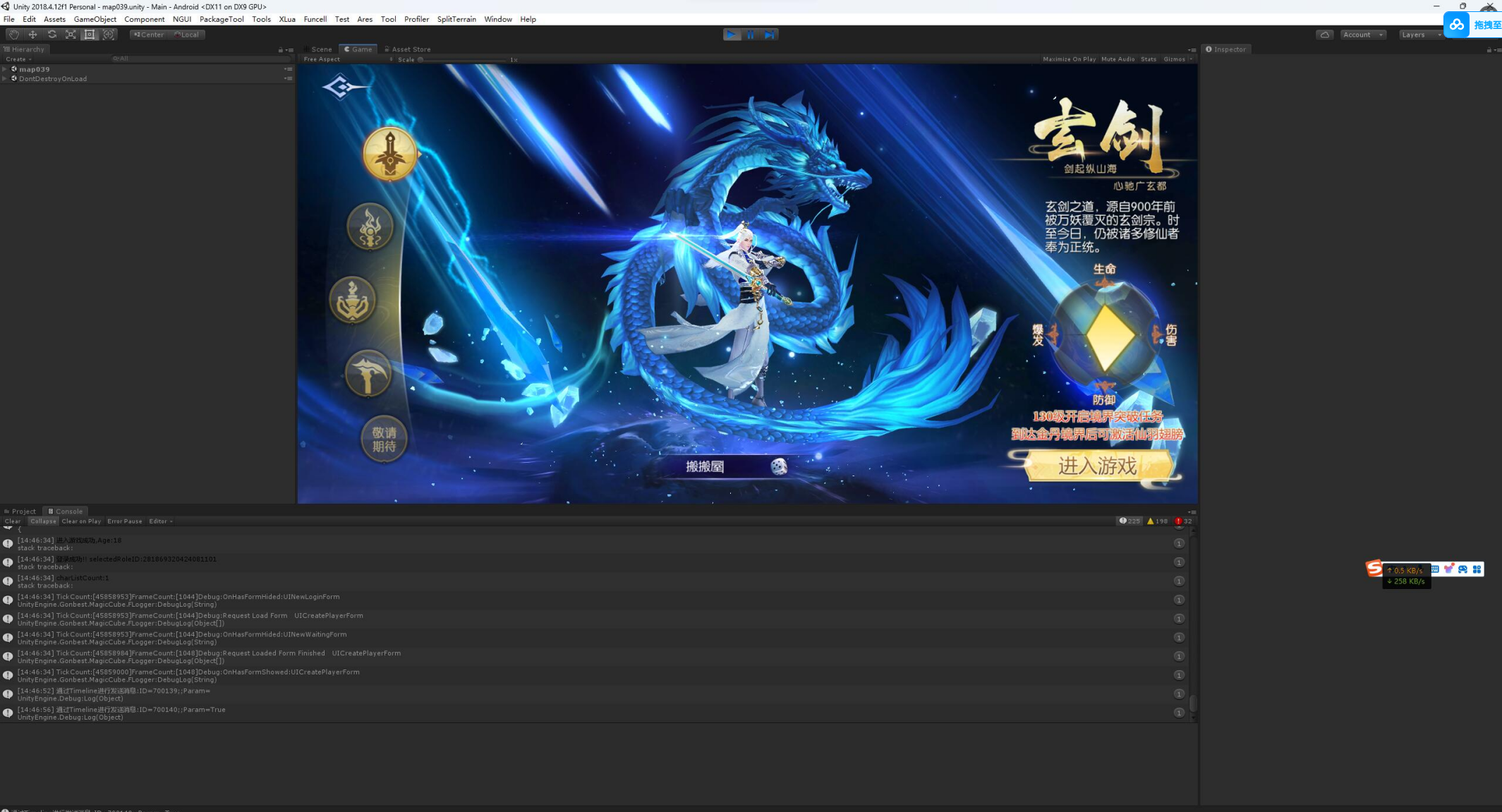Select the Hand tool in toolbar
1502x812 pixels.
coord(13,35)
